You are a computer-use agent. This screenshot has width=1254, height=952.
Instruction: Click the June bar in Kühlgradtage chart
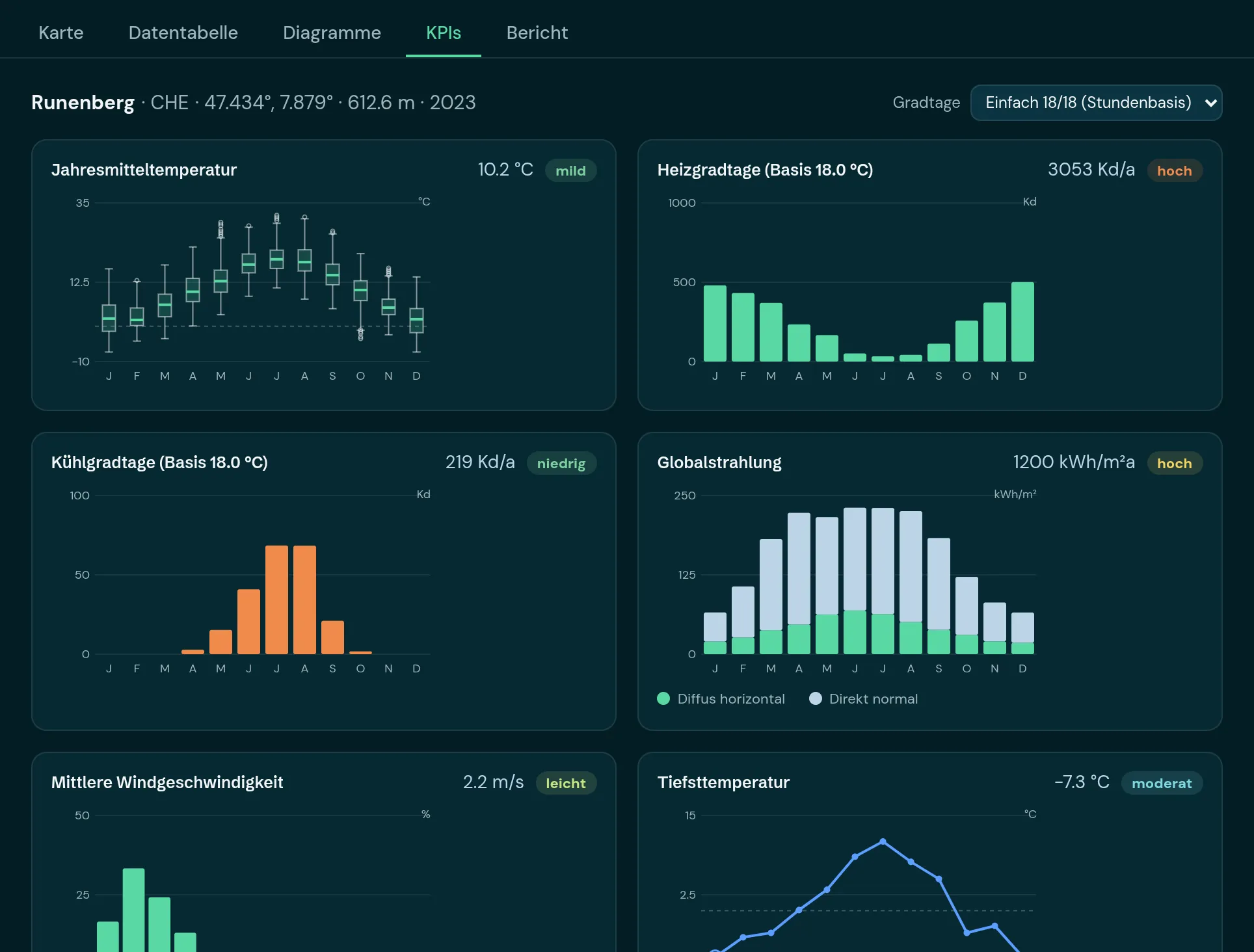[248, 622]
